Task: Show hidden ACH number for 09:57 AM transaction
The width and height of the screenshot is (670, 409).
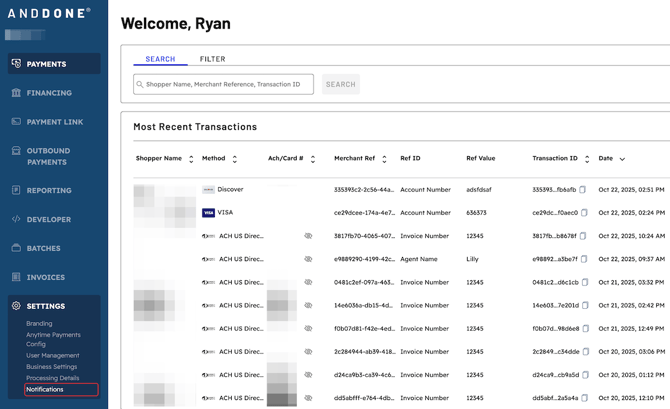Action: point(309,259)
